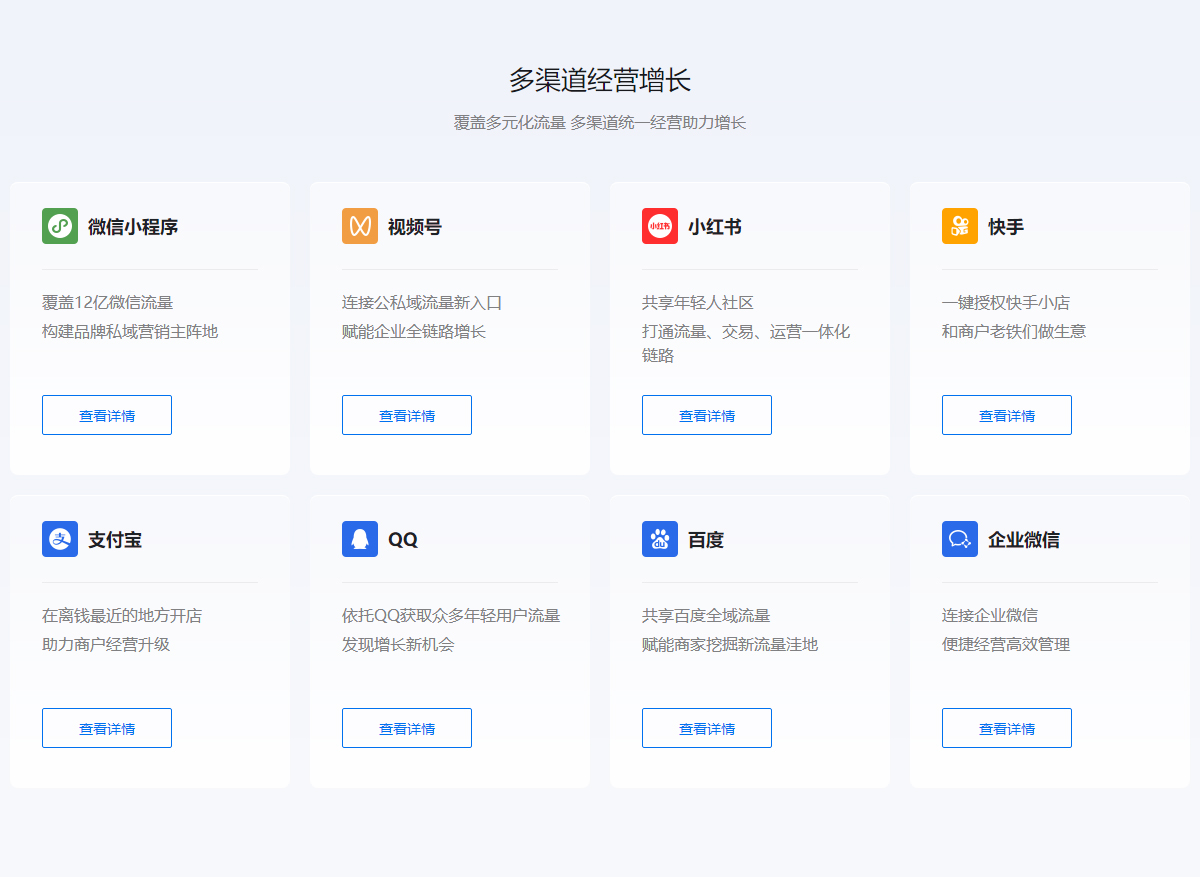This screenshot has height=877, width=1200.
Task: Click the 支付宝 card title
Action: [x=115, y=540]
